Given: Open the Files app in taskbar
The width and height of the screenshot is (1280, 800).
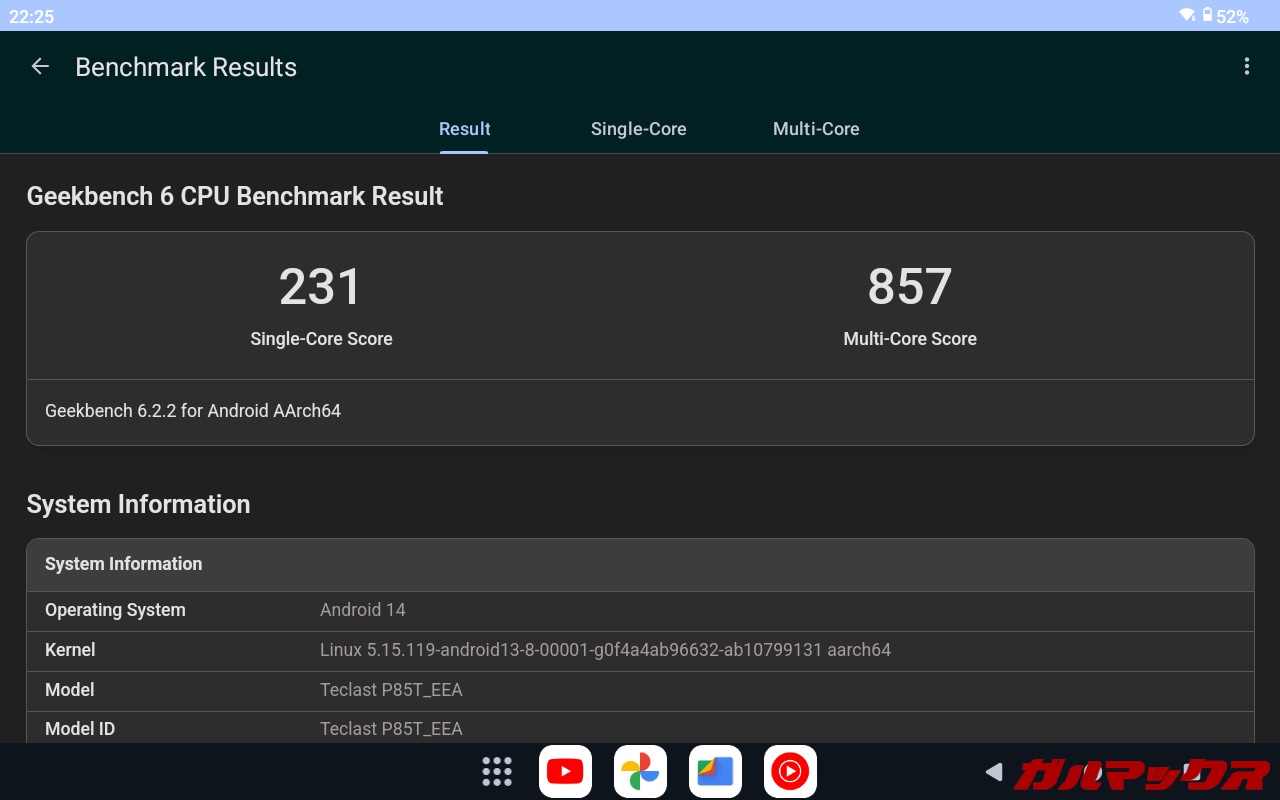Looking at the screenshot, I should [x=715, y=771].
